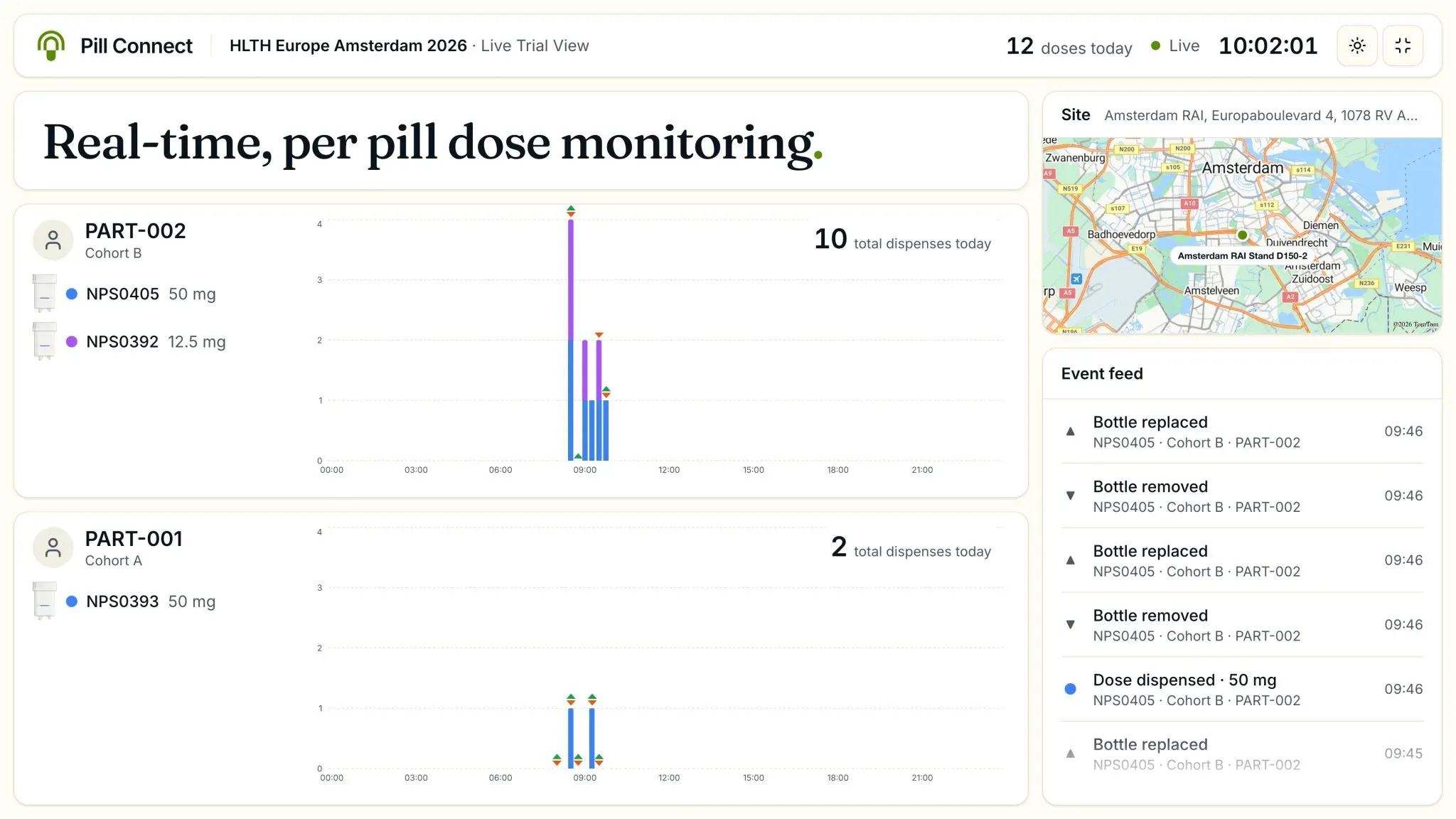
Task: Click the 'NPS0405' bottle label in PART-002 card
Action: pos(122,294)
